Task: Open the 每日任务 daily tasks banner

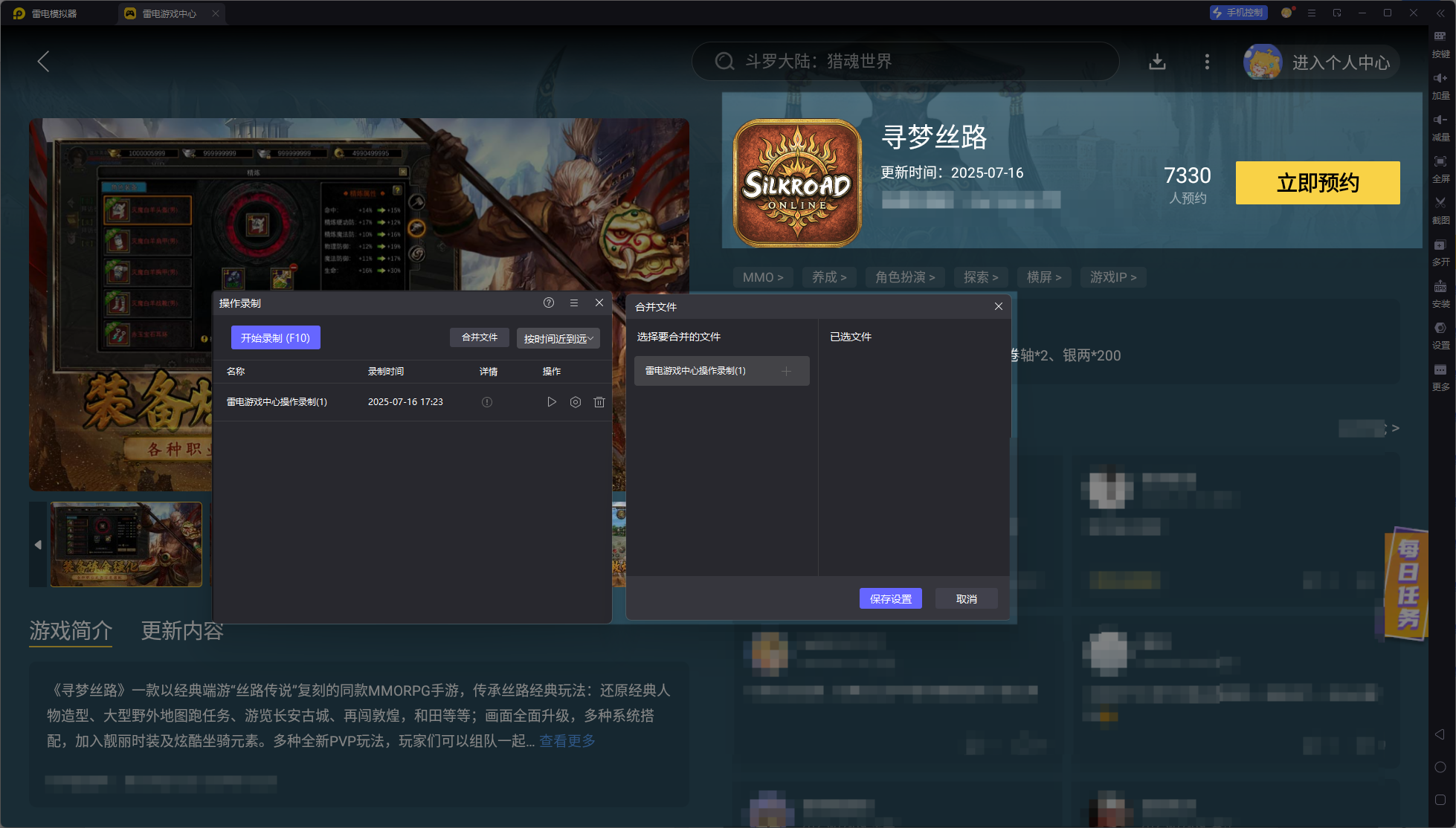Action: (x=1407, y=583)
